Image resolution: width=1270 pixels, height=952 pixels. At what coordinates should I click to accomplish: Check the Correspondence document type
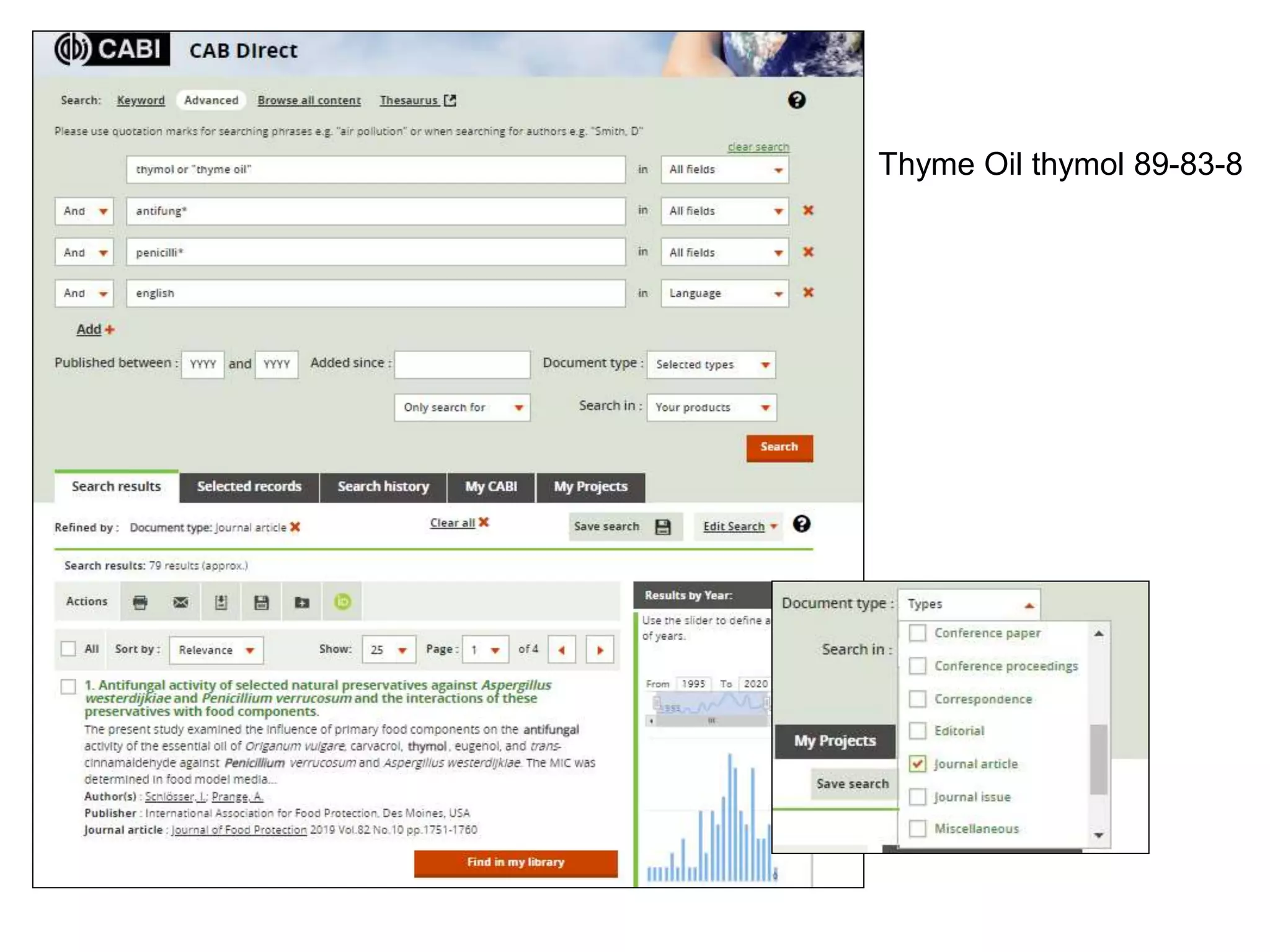tap(917, 699)
